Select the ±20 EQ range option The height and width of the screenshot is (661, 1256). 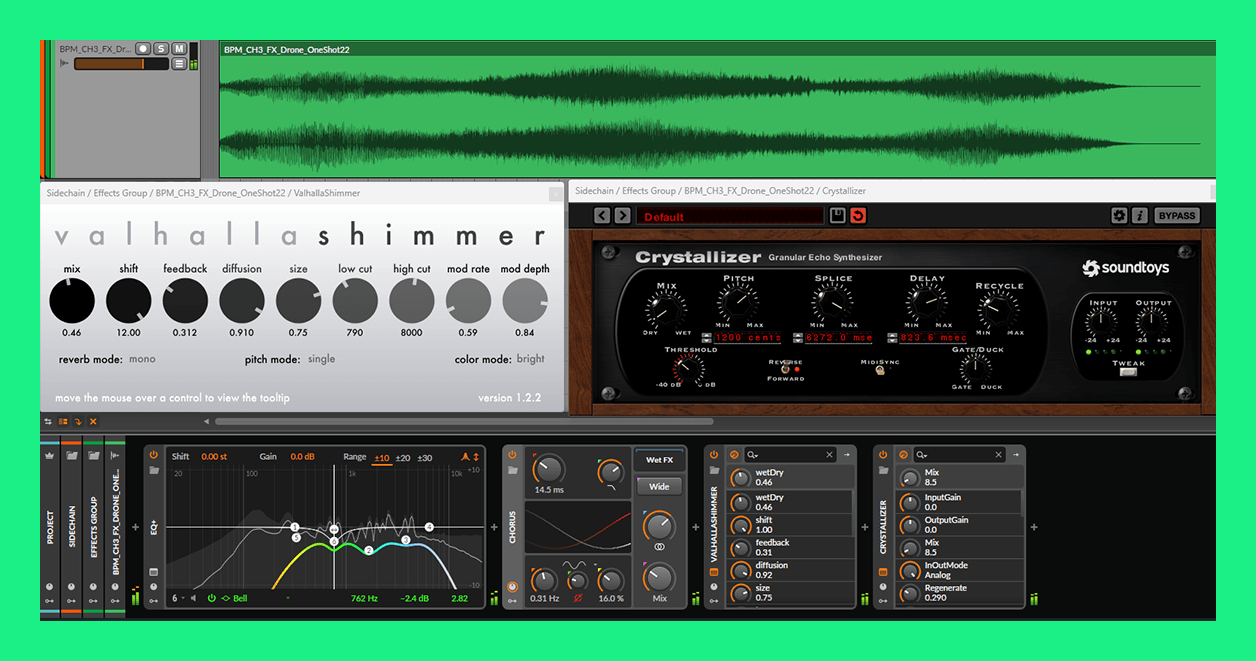403,457
